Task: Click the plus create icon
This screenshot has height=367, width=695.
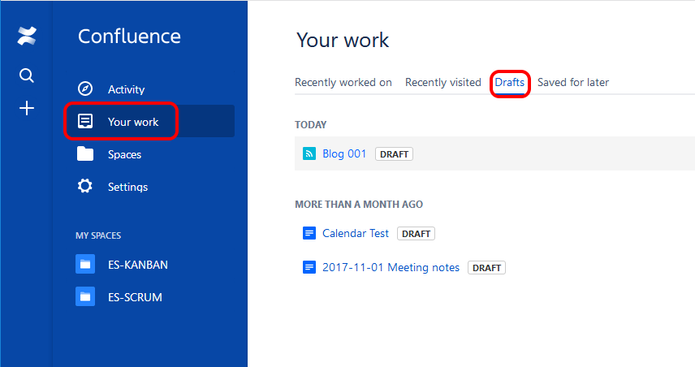Action: point(27,108)
